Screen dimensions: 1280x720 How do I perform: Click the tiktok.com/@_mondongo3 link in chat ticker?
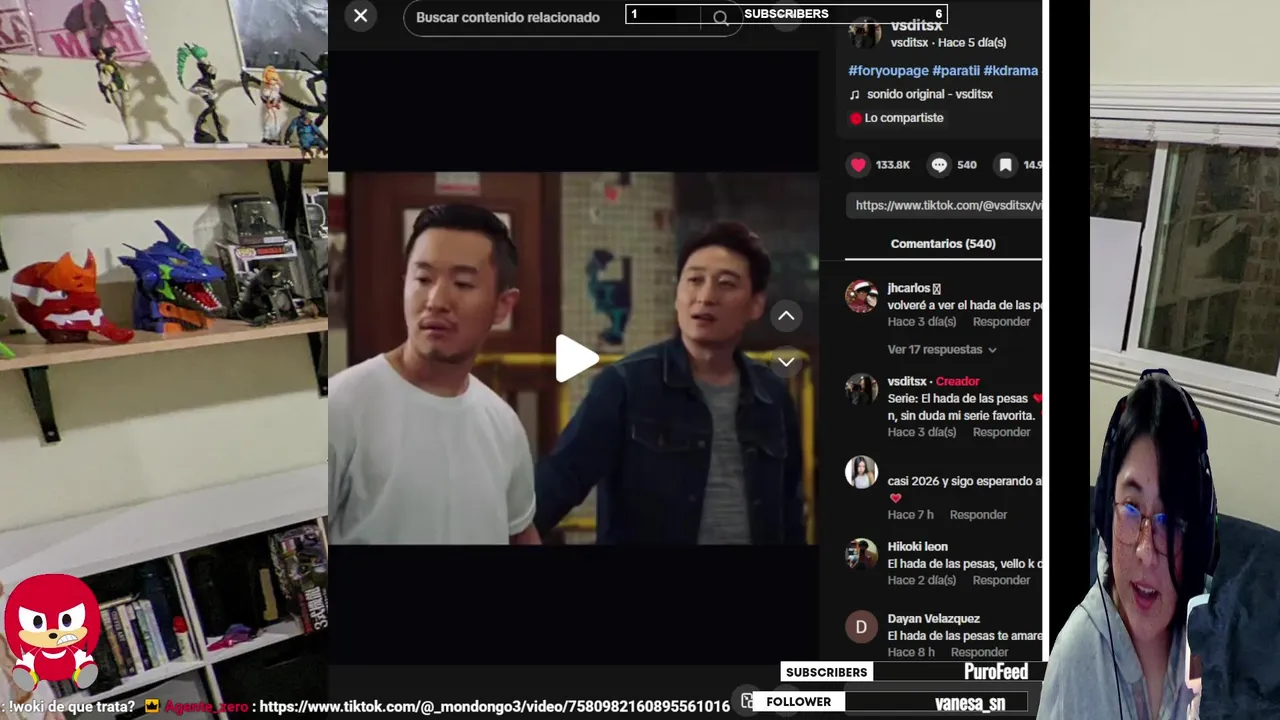point(494,706)
